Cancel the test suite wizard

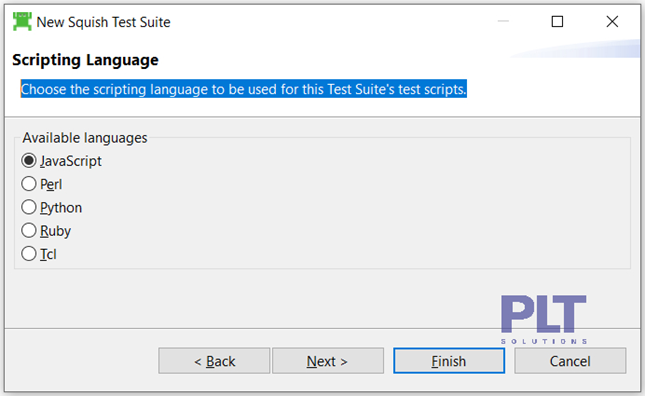[x=570, y=361]
